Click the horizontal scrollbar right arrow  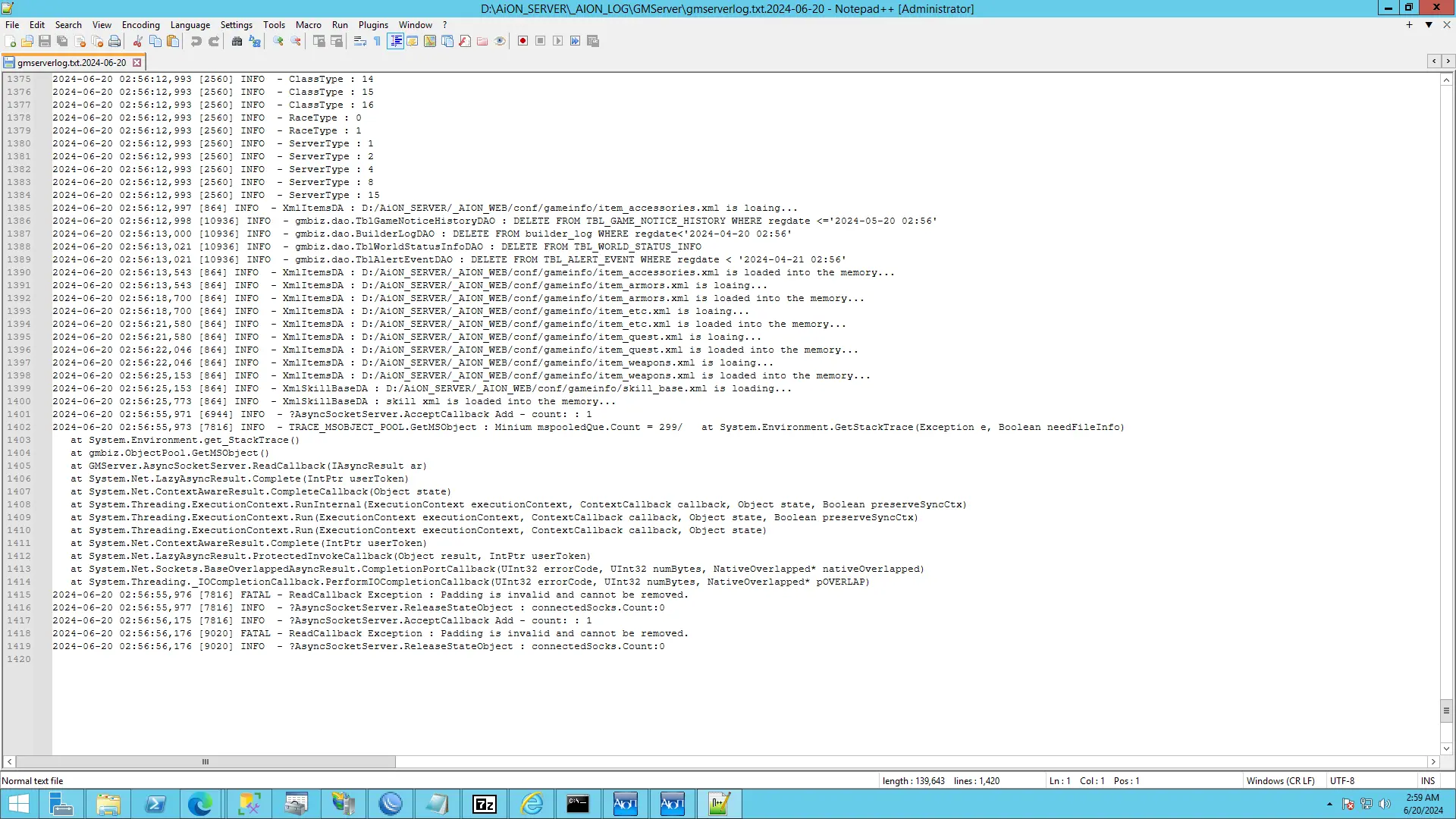1433,762
